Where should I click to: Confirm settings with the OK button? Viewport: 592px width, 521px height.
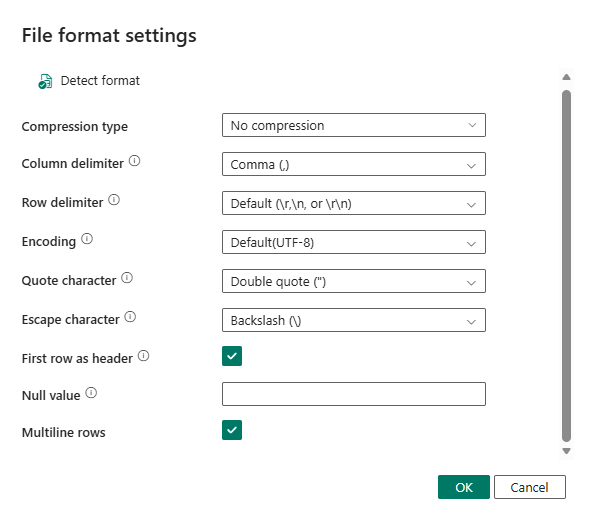click(464, 487)
